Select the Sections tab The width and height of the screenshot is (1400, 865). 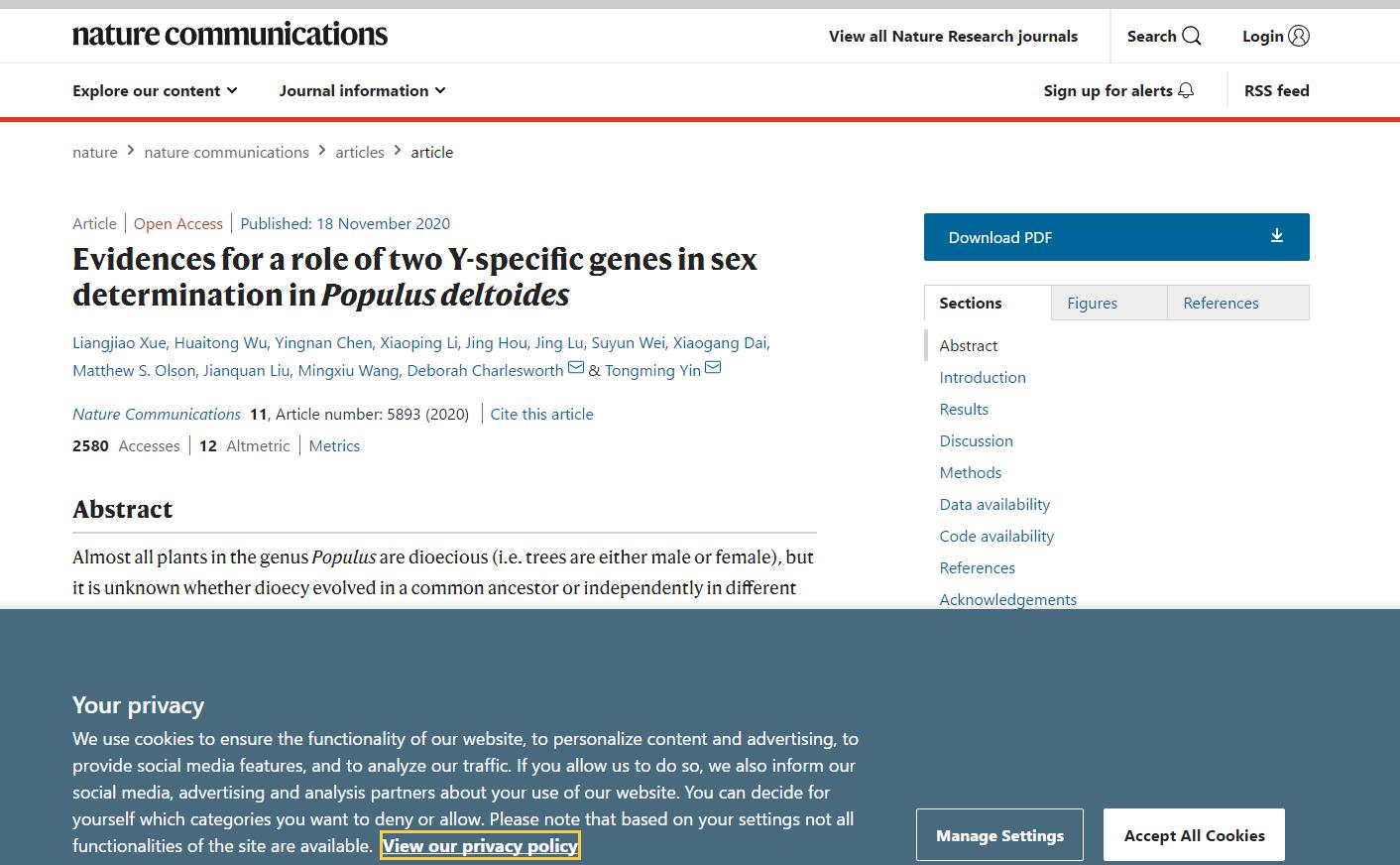[988, 303]
